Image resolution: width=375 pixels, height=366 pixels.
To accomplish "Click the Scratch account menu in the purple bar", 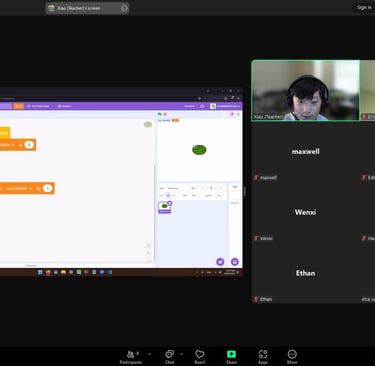I will tap(225, 106).
